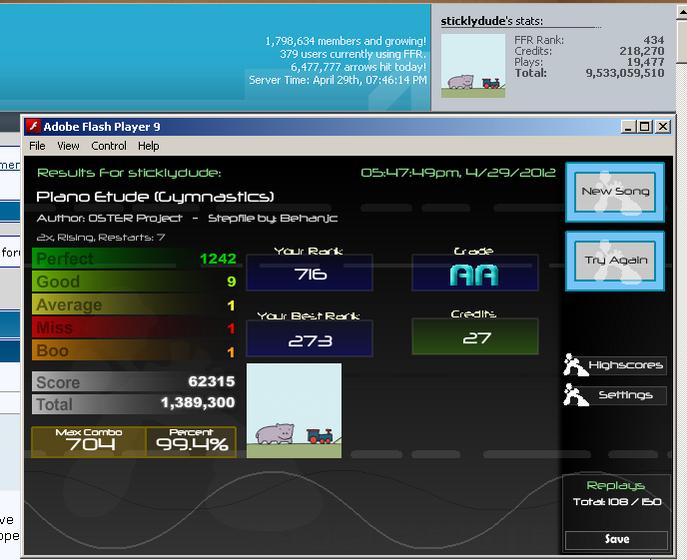Open the File menu

click(x=37, y=146)
